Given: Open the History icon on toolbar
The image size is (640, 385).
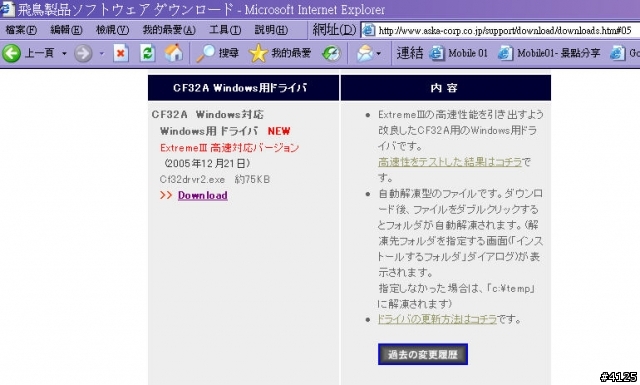Looking at the screenshot, I should coord(331,53).
